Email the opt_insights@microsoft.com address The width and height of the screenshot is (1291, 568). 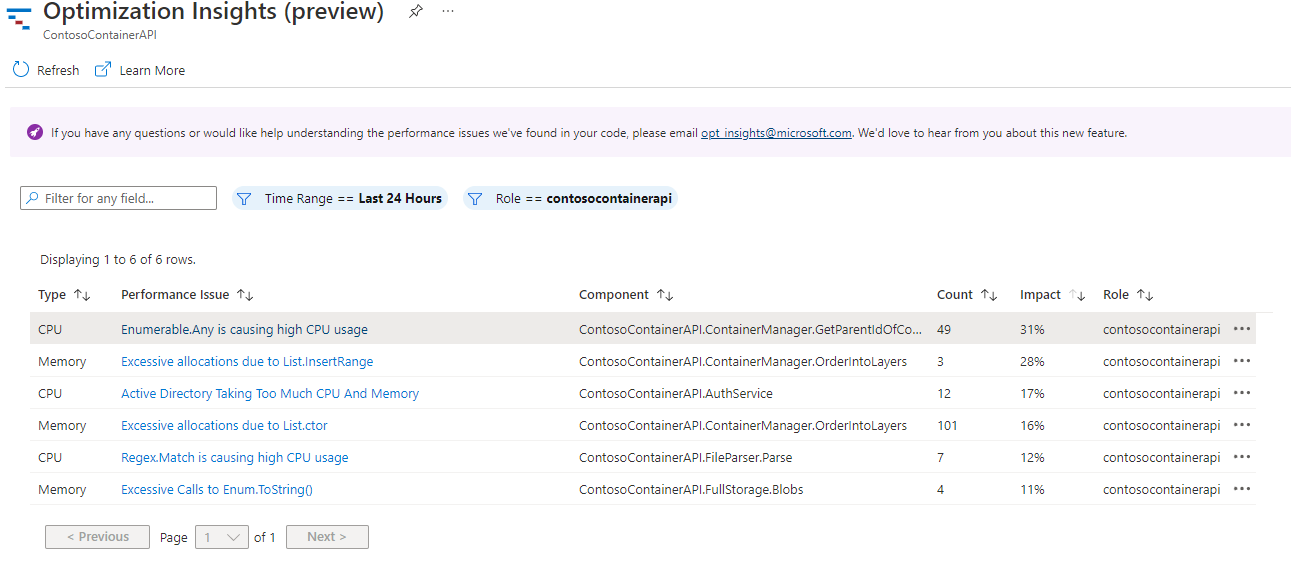[x=776, y=133]
